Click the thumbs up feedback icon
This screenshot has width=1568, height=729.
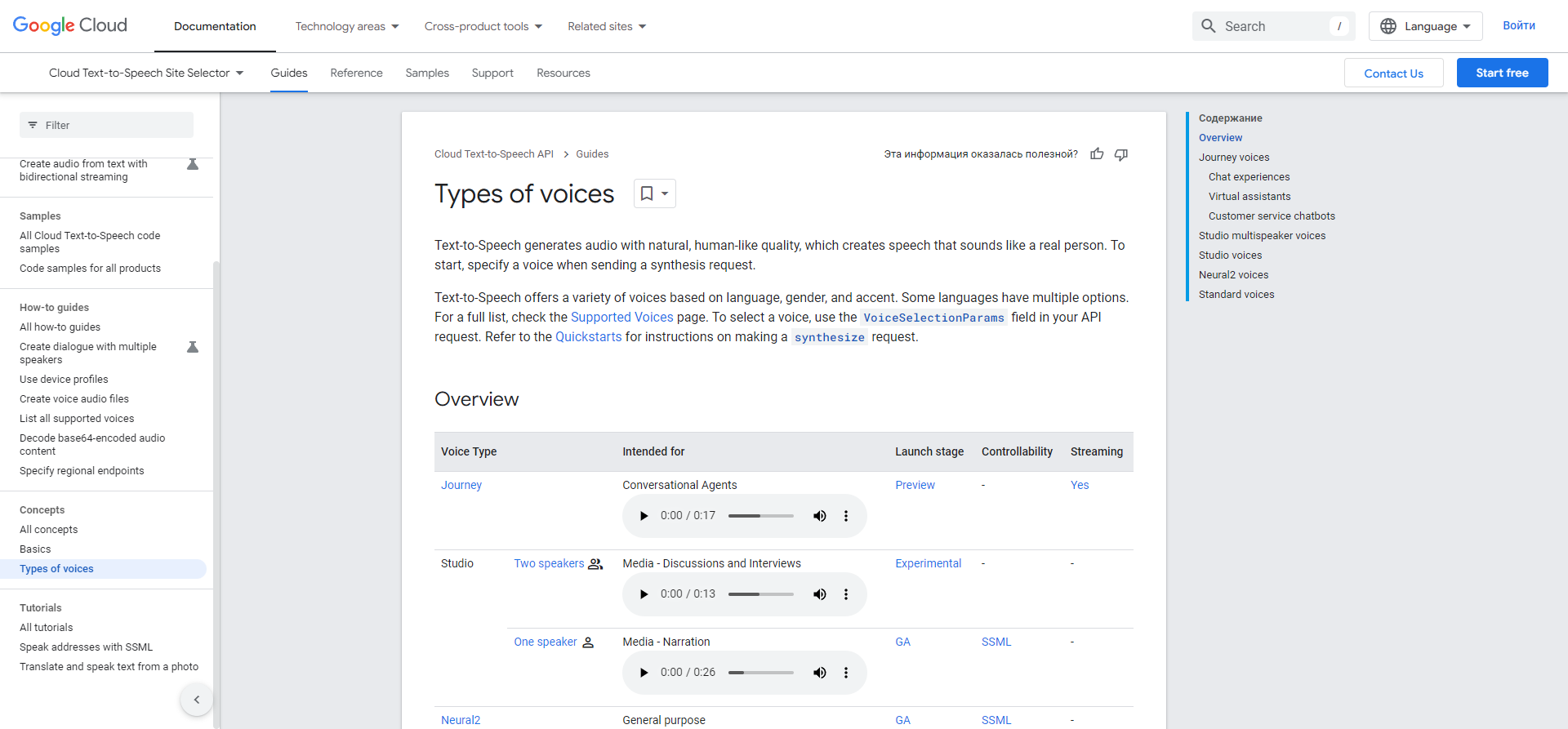point(1097,153)
